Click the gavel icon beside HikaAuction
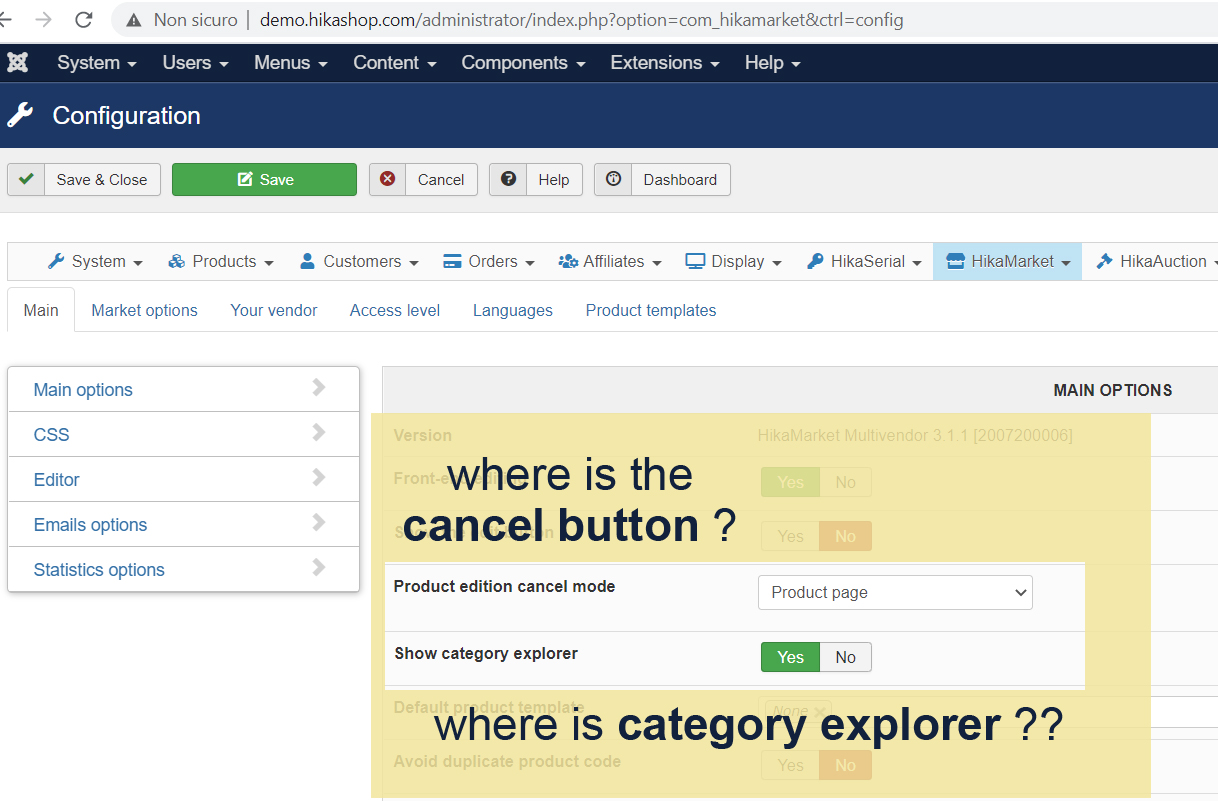 1105,261
